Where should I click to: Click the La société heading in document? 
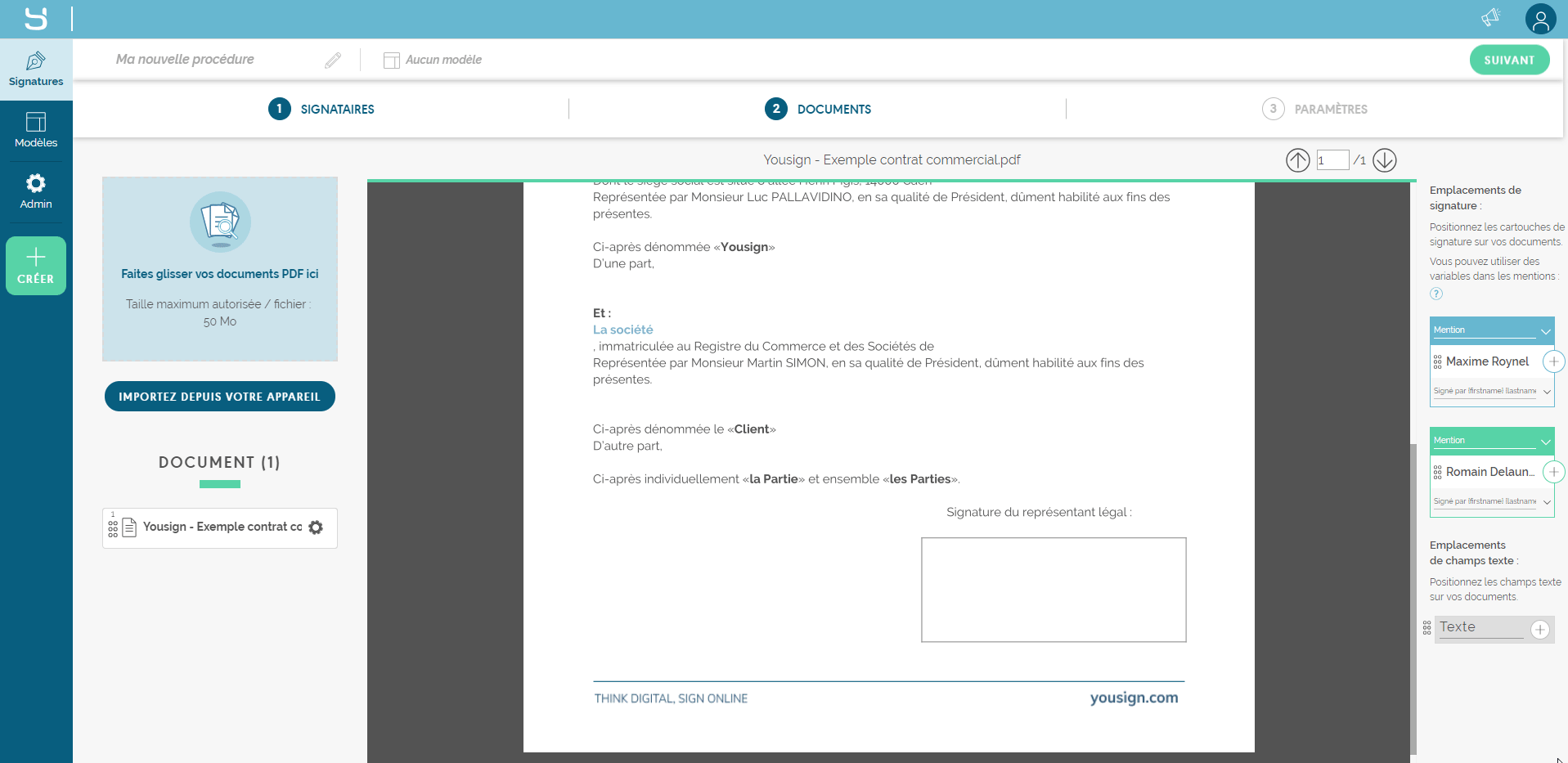622,330
